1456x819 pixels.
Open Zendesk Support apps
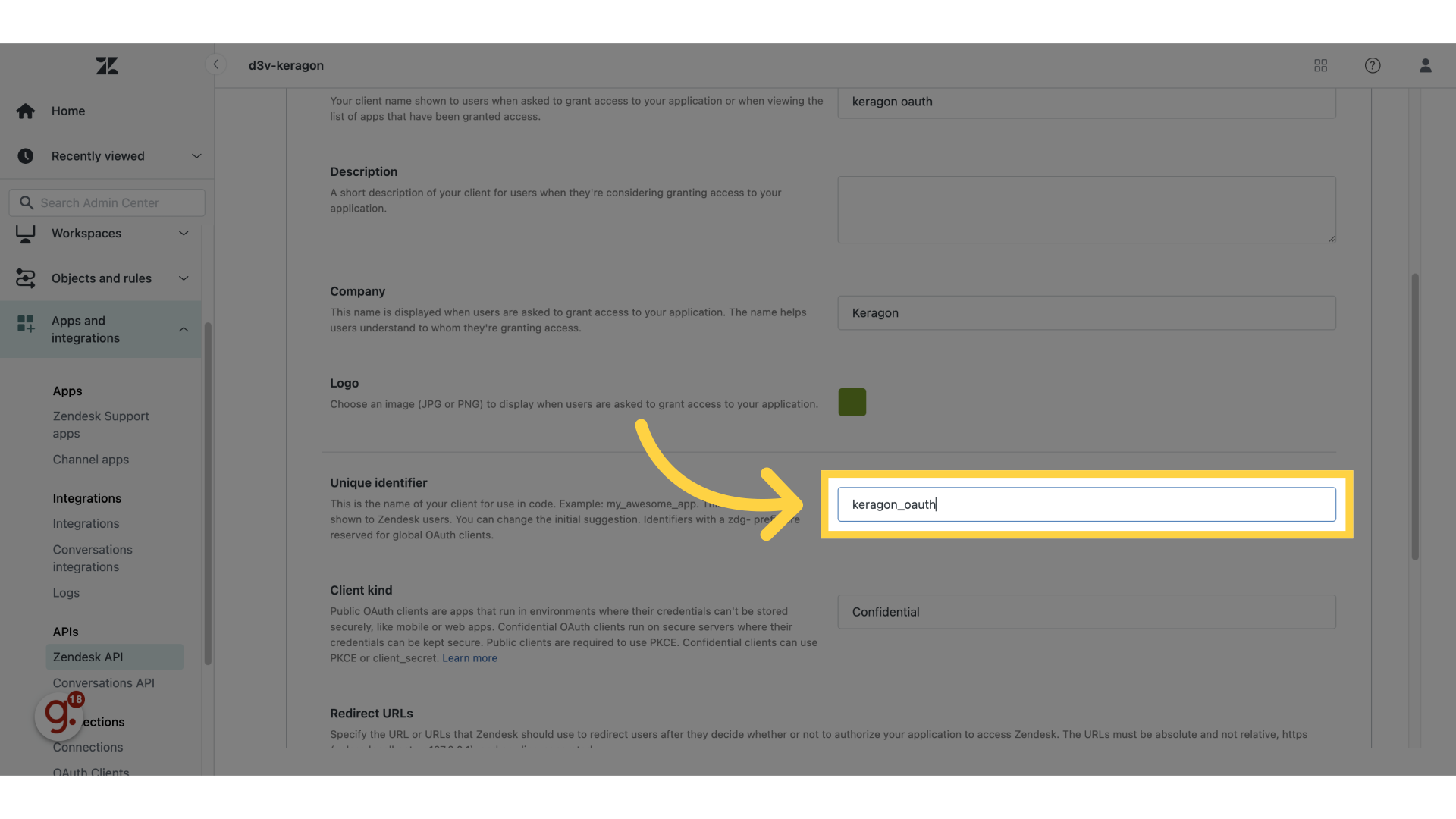101,425
